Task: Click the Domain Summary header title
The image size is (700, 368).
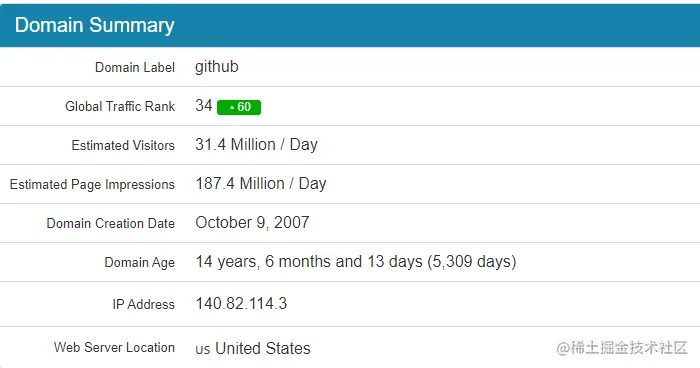Action: [95, 25]
